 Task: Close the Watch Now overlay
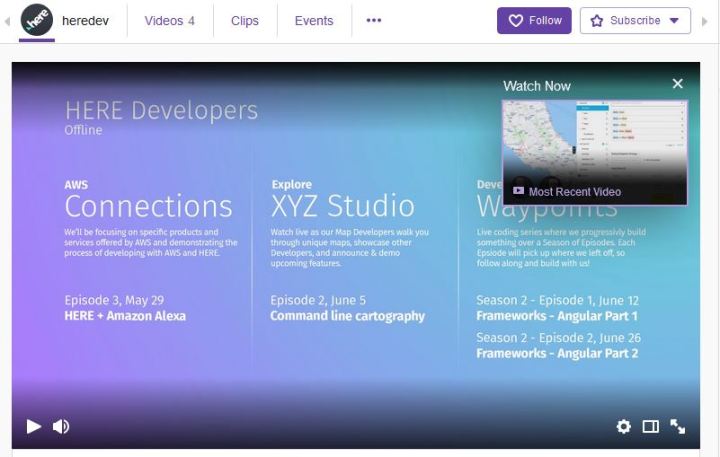[x=677, y=84]
